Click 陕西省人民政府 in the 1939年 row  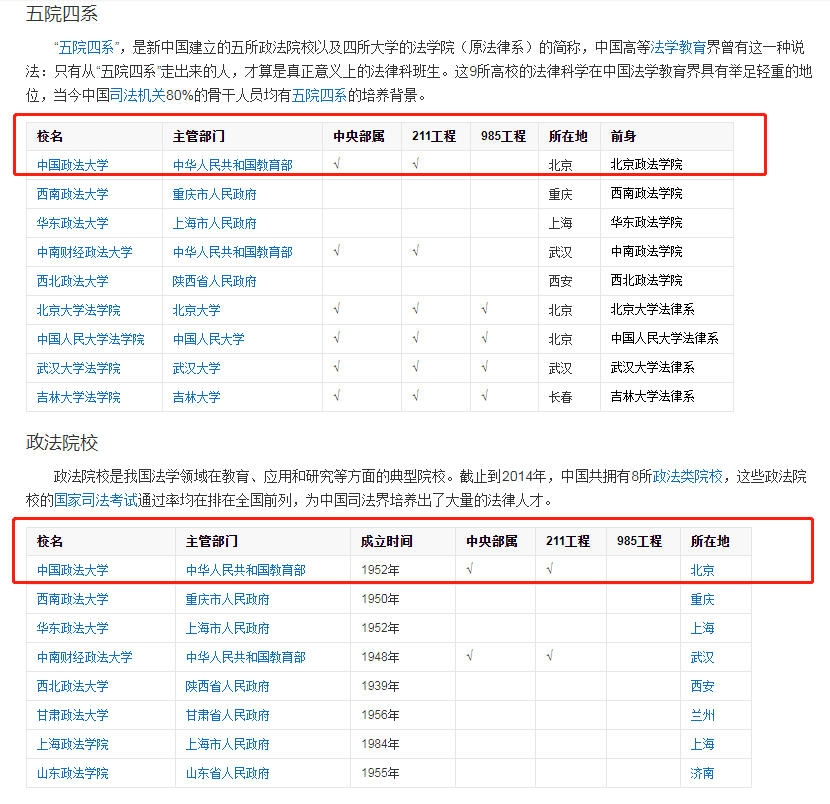point(228,686)
